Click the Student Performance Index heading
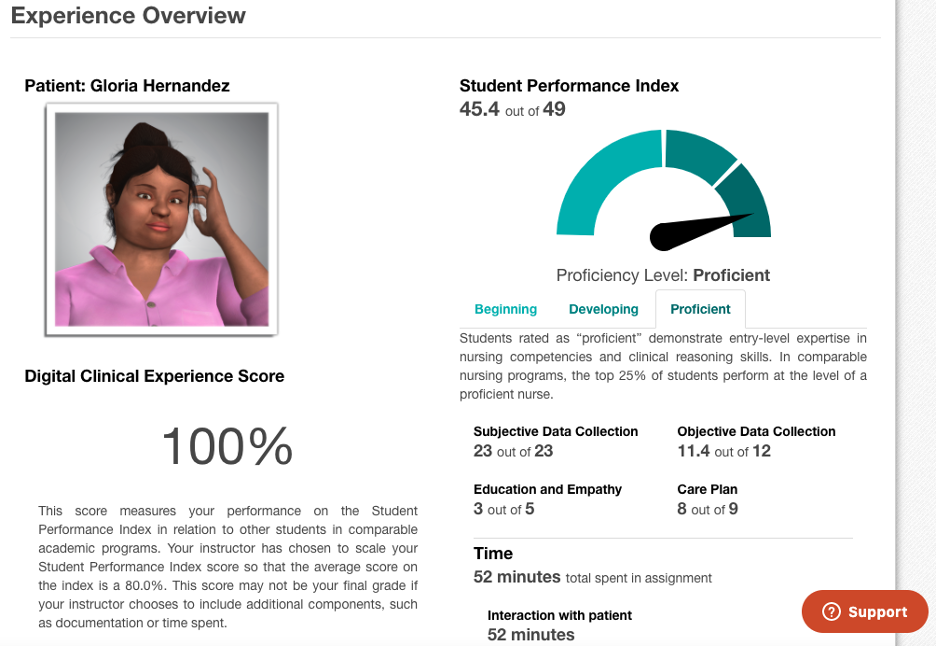This screenshot has width=936, height=646. 569,86
